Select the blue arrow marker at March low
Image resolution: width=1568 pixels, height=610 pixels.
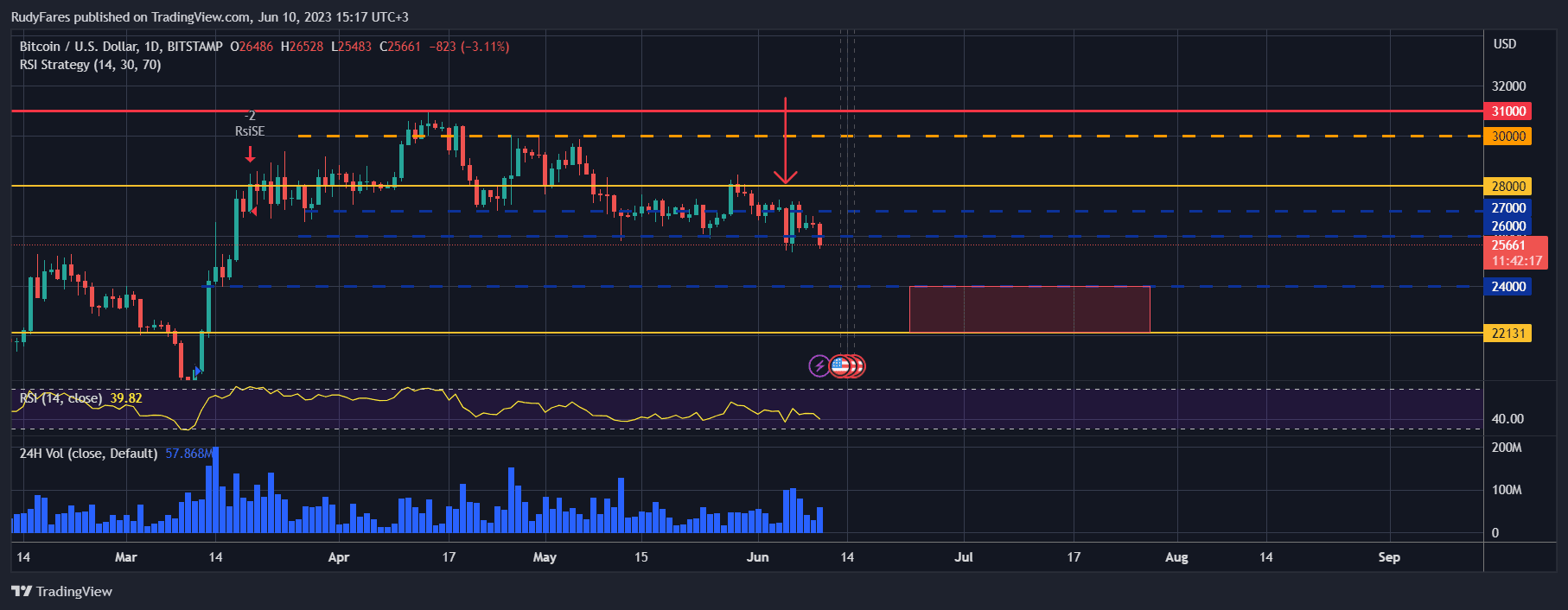[198, 372]
